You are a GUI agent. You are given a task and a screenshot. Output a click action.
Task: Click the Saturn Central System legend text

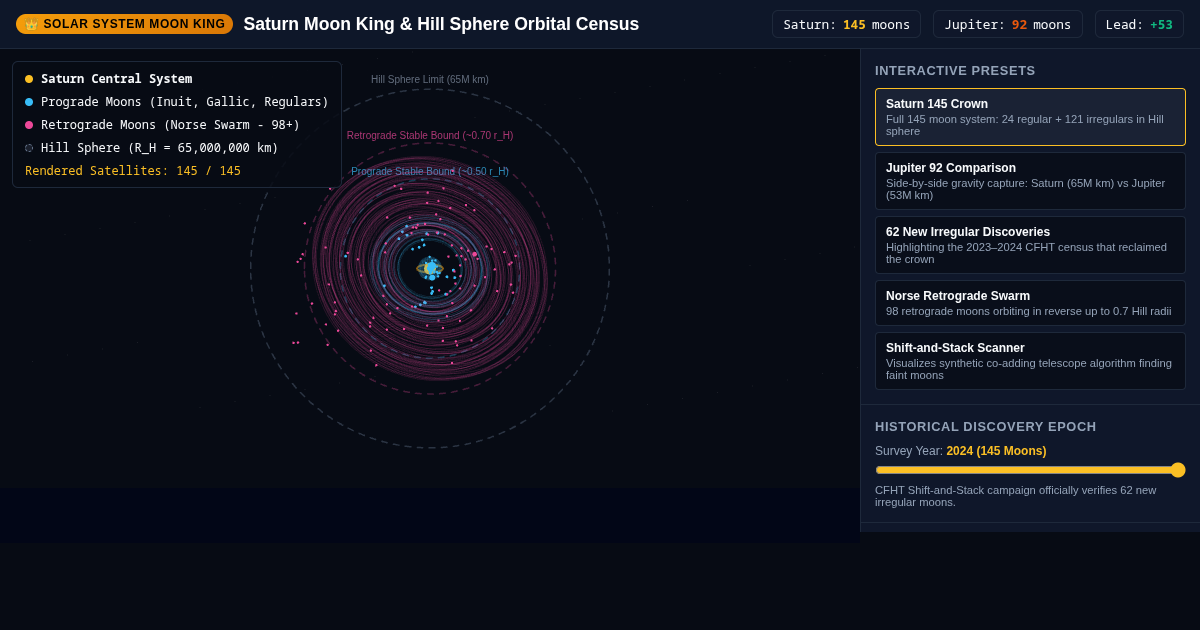[x=116, y=79]
